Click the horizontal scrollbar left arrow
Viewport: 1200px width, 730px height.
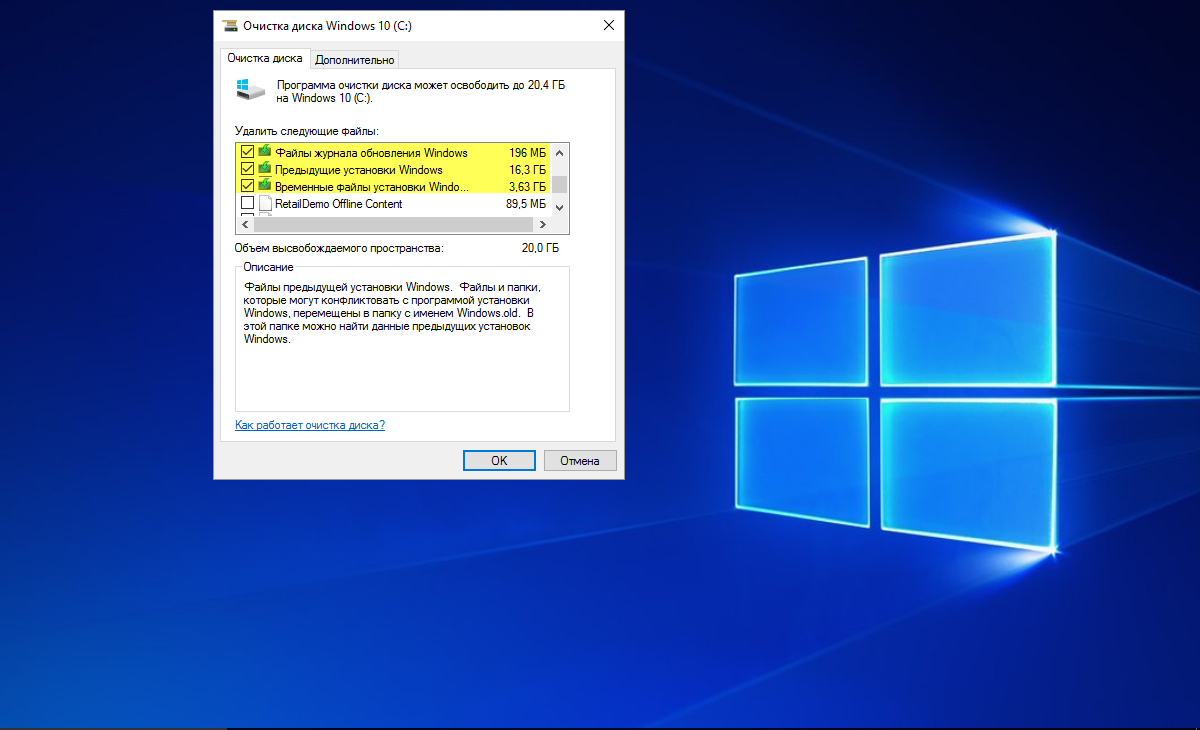pyautogui.click(x=244, y=225)
